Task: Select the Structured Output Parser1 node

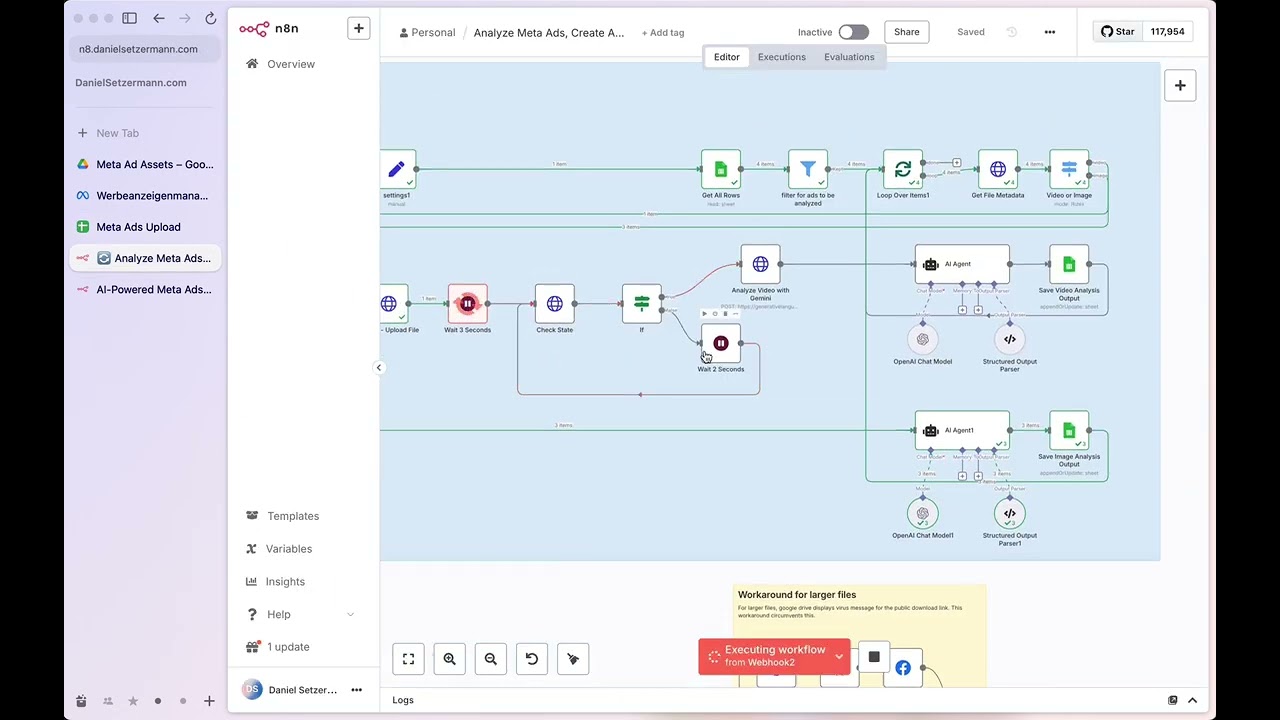Action: pos(1009,513)
